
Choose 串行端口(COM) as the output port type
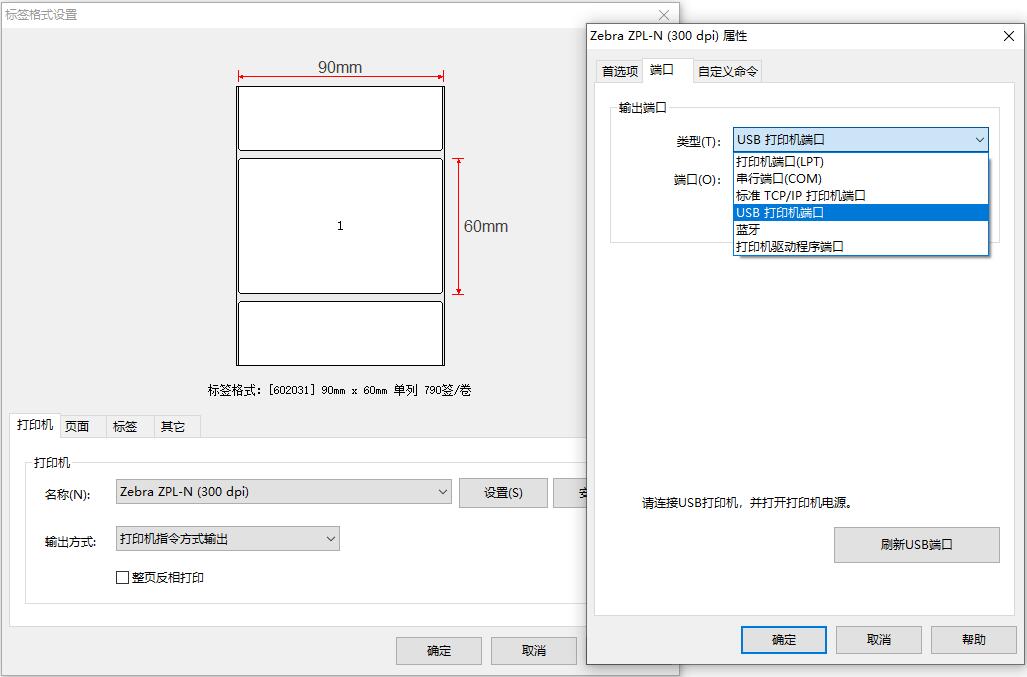click(x=775, y=178)
